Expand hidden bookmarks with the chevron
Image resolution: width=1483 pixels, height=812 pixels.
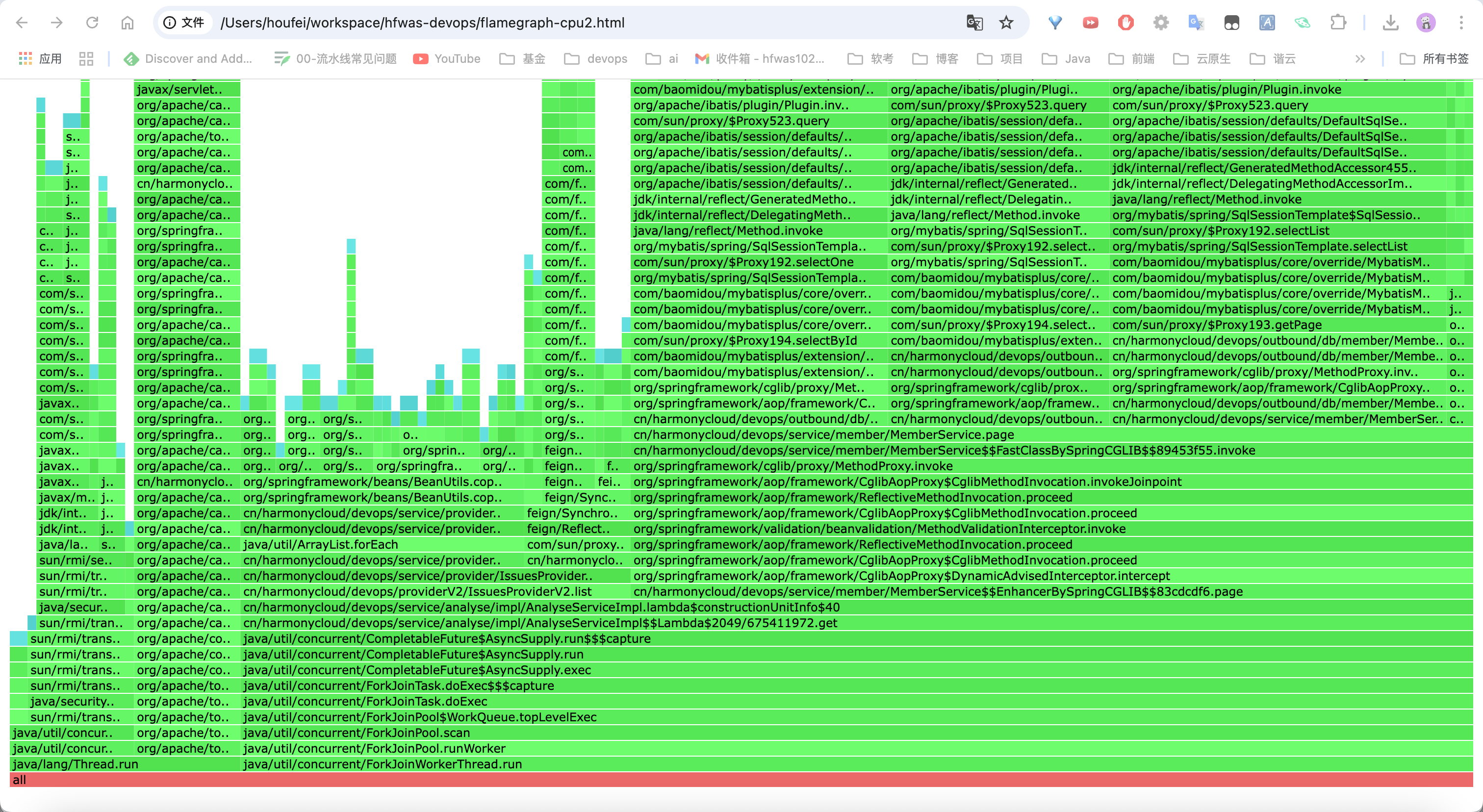[1360, 58]
